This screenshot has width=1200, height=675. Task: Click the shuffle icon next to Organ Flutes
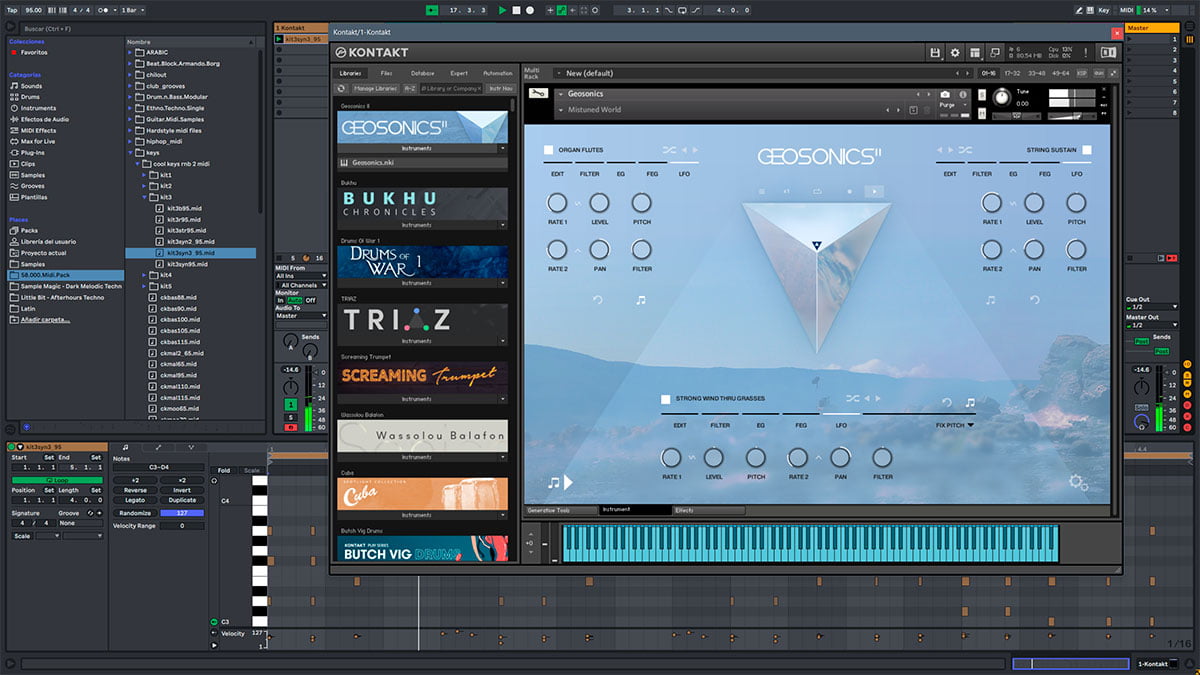coord(669,150)
